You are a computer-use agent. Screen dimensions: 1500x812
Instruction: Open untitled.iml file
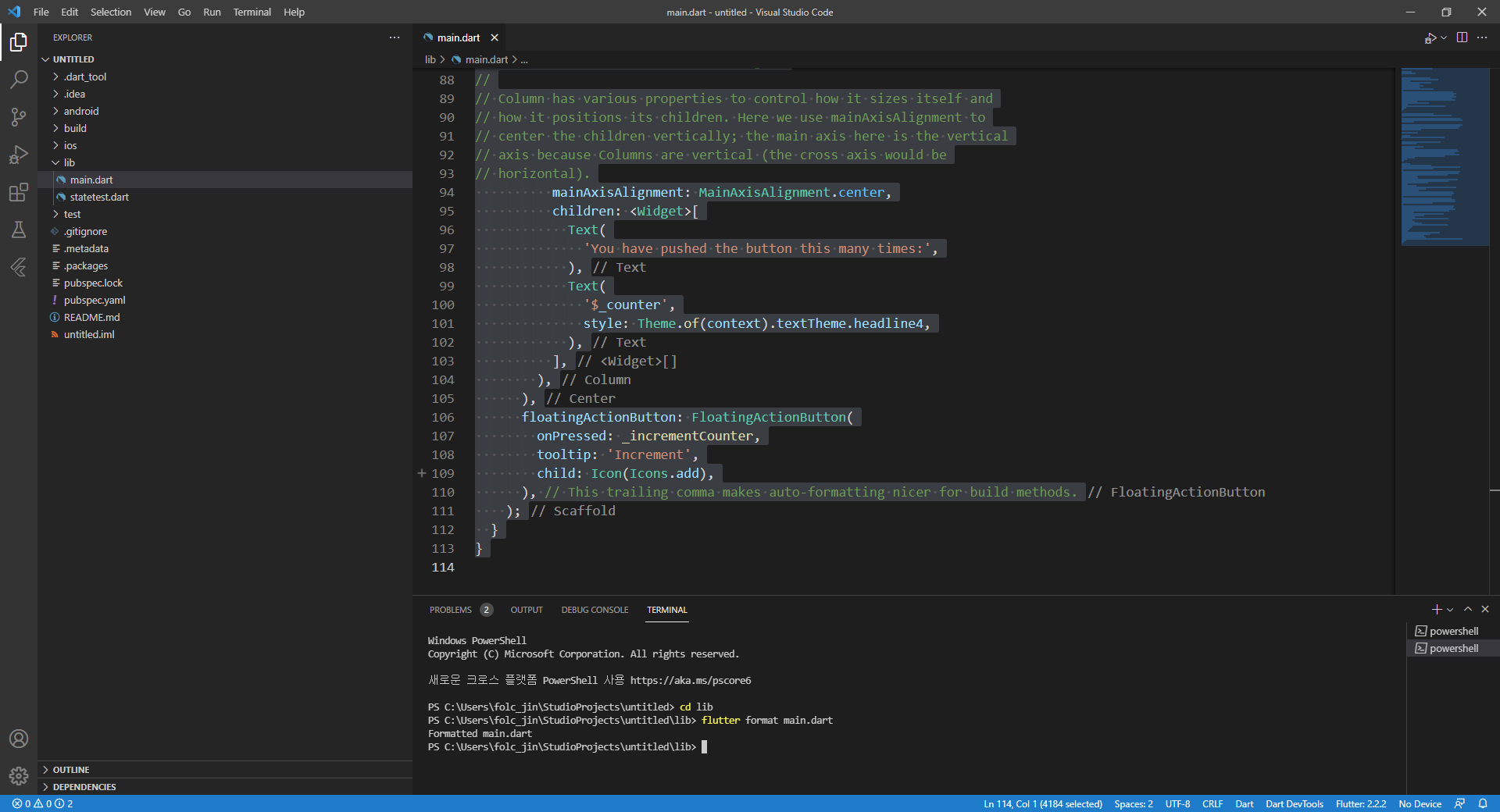pos(89,334)
